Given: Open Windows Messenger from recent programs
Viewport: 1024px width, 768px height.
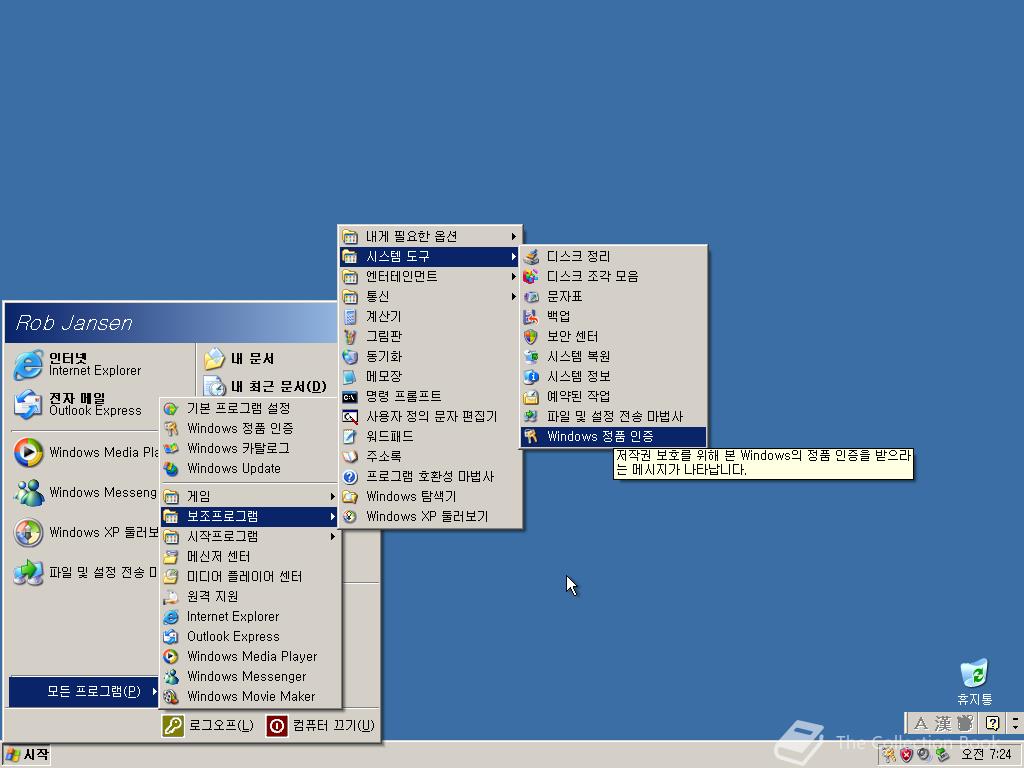Looking at the screenshot, I should coord(85,492).
